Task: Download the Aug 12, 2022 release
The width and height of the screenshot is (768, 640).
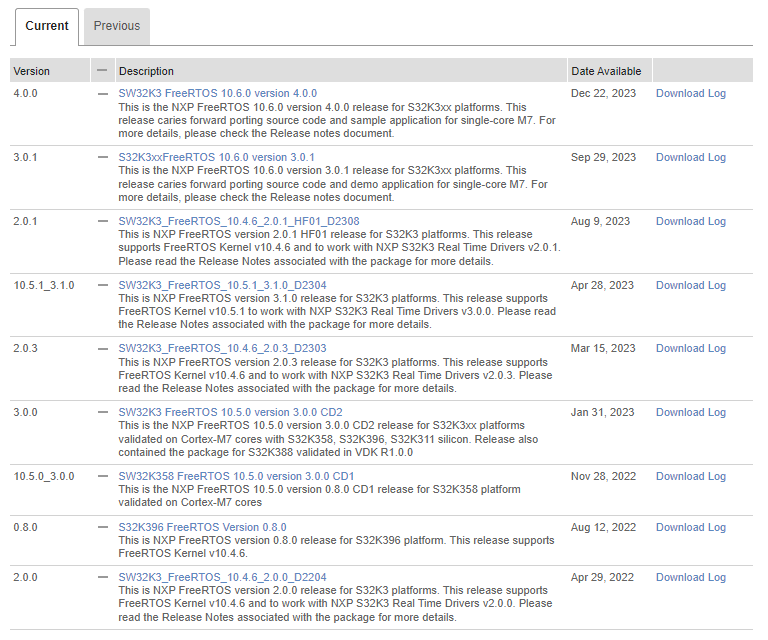Action: coord(679,527)
